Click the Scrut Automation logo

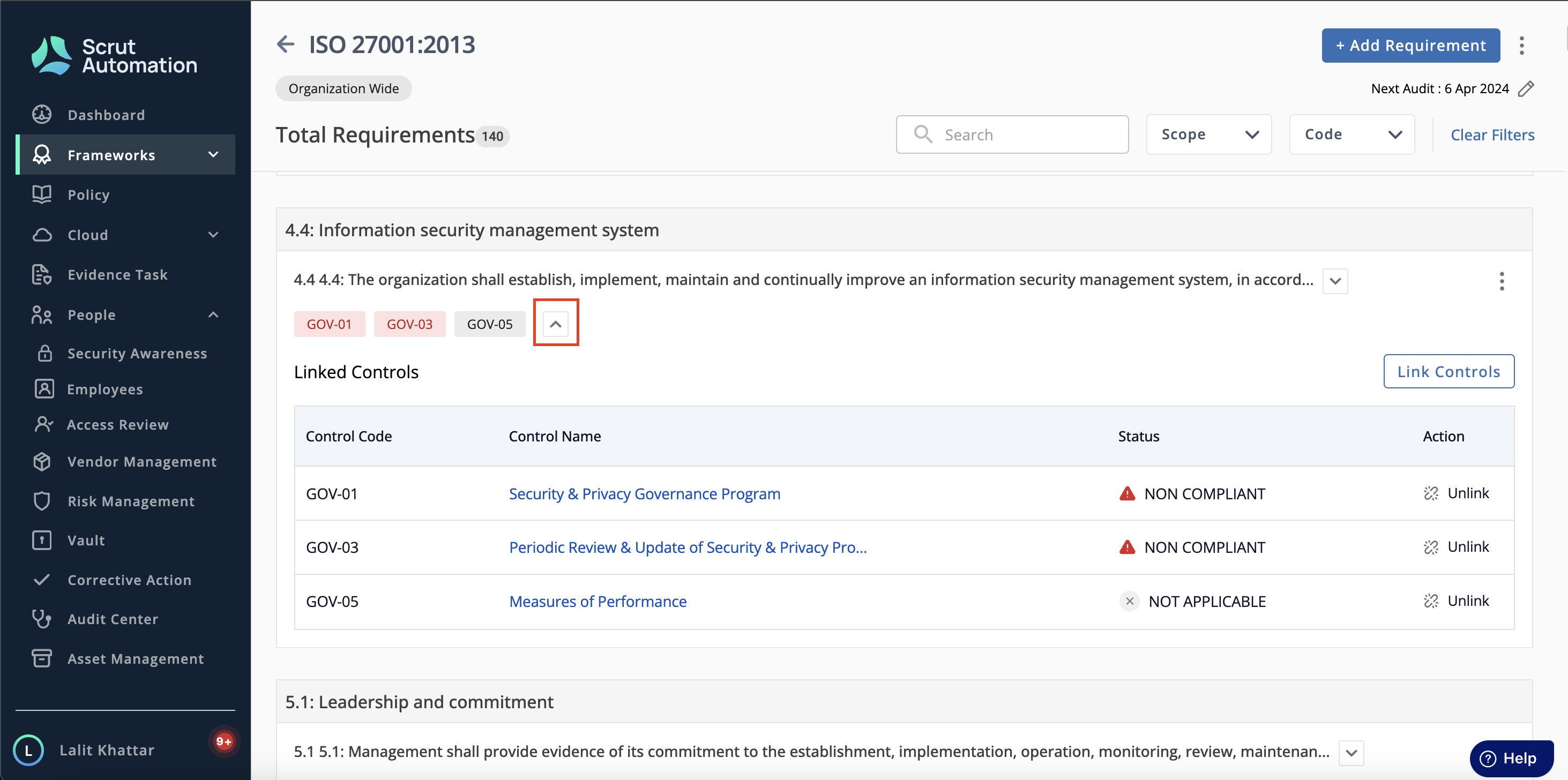pos(114,55)
